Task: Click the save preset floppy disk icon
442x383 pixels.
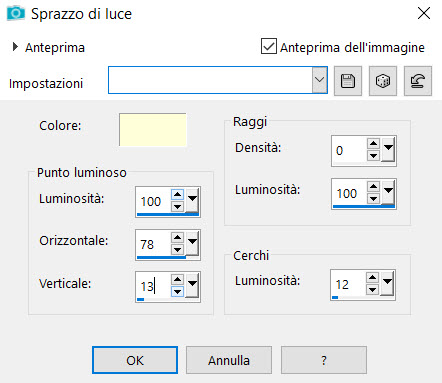Action: pos(348,81)
